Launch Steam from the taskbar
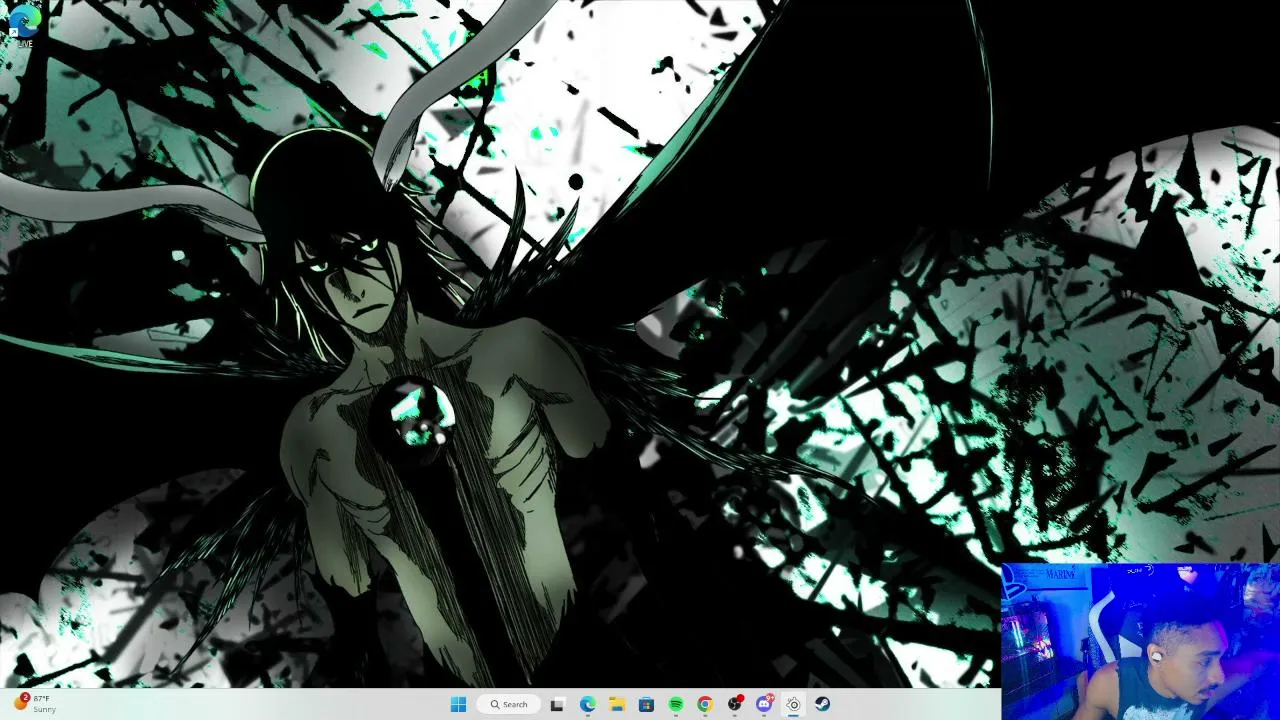The height and width of the screenshot is (720, 1280). 822,704
